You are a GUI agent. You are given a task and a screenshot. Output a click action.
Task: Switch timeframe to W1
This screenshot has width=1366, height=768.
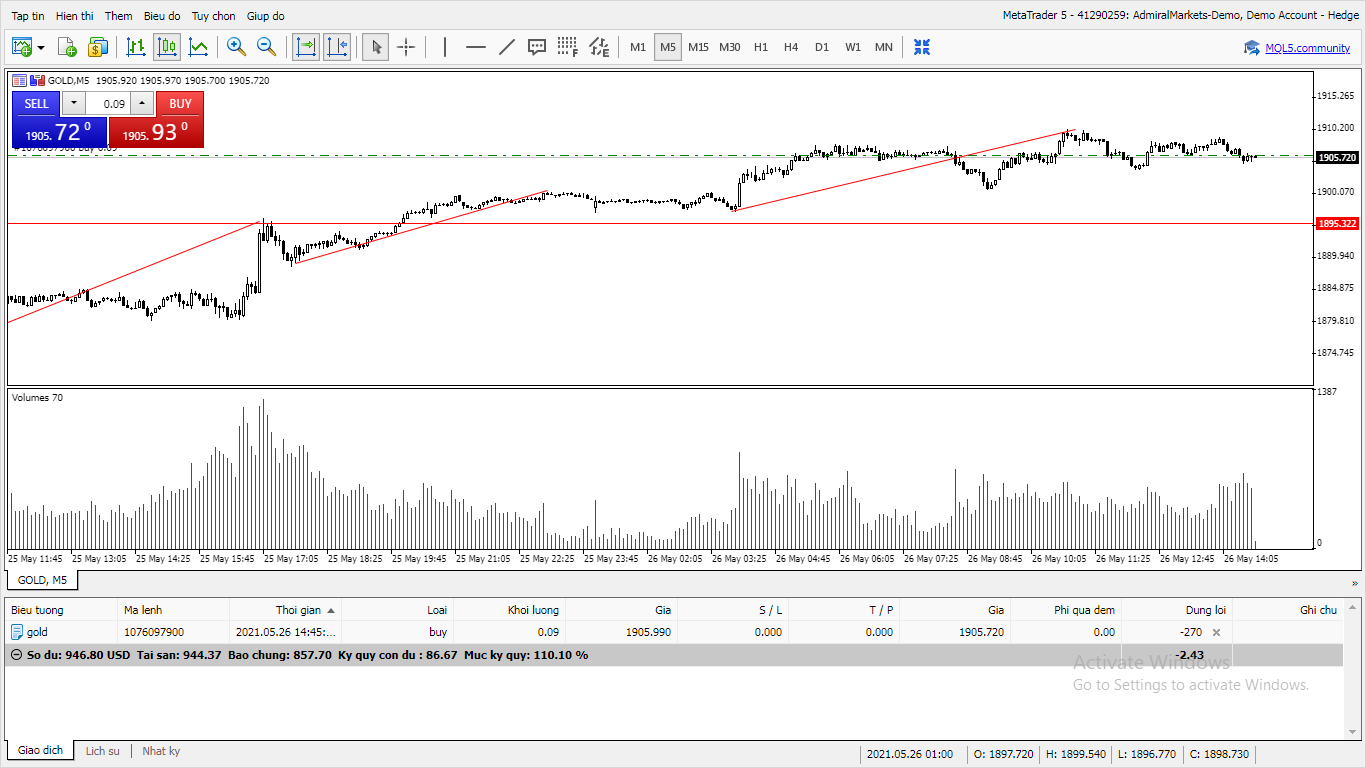pos(853,47)
